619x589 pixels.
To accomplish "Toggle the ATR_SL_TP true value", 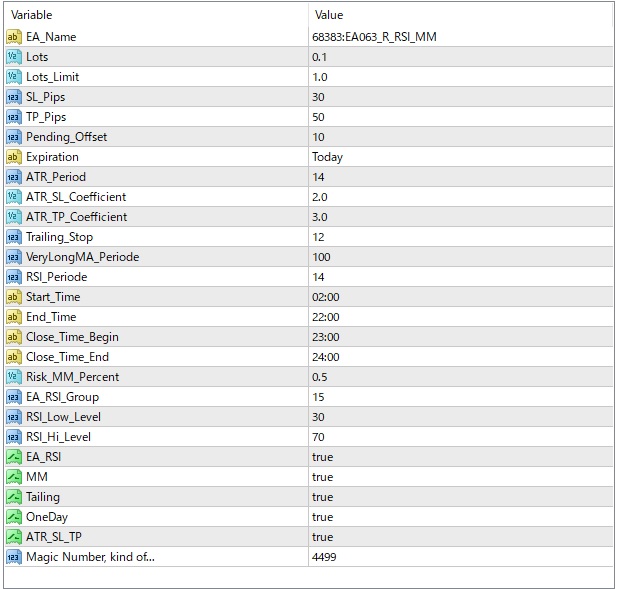I will [x=323, y=537].
